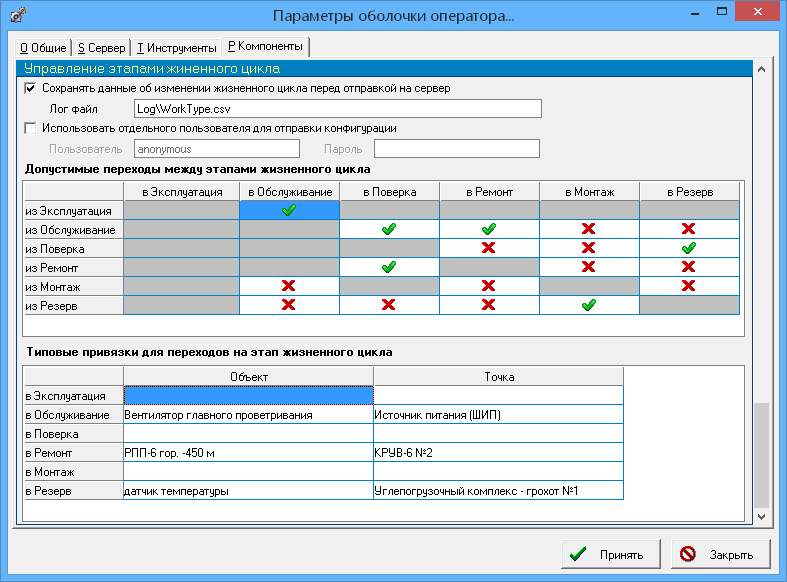Click the vertical scrollbar thumb
Viewport: 787px width, 582px height.
pyautogui.click(x=761, y=455)
